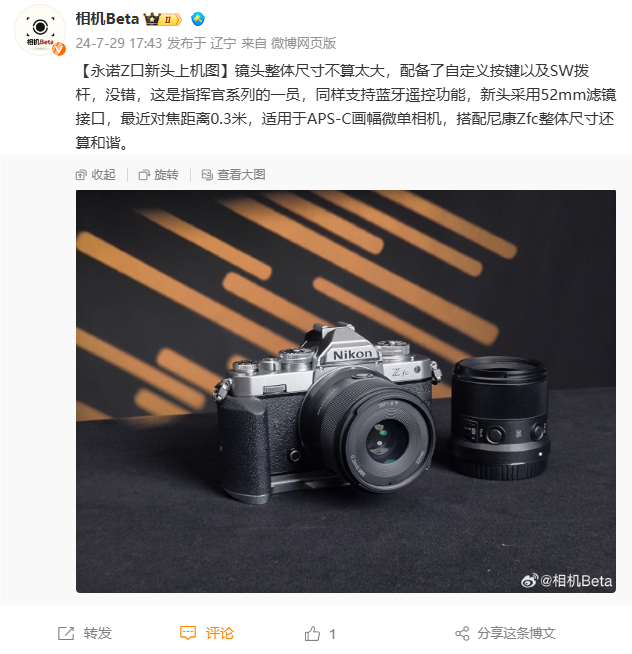The height and width of the screenshot is (654, 632).
Task: Click the Nikon camera photo
Action: click(x=346, y=391)
